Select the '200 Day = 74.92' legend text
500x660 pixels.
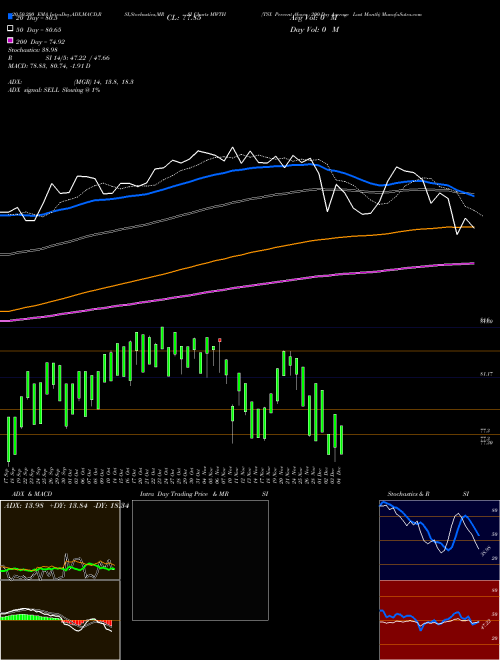click(x=40, y=42)
